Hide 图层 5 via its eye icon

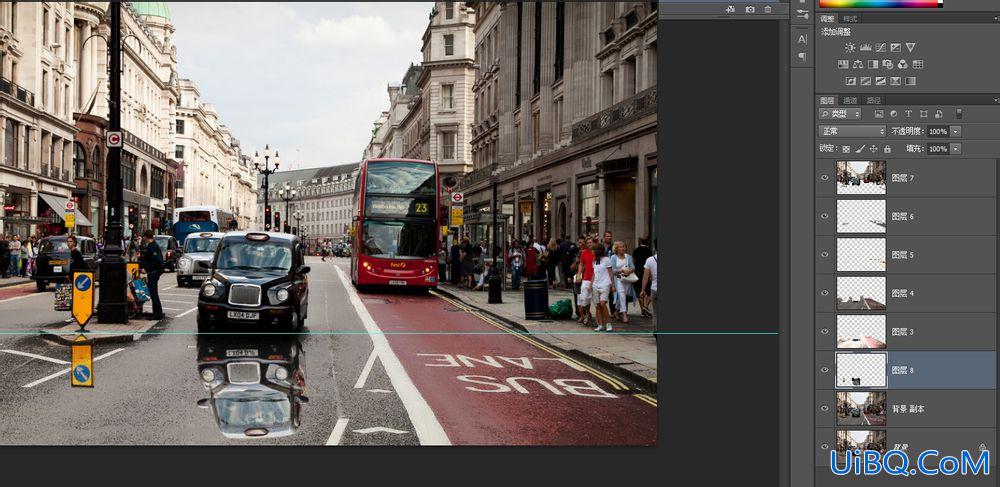coord(825,254)
